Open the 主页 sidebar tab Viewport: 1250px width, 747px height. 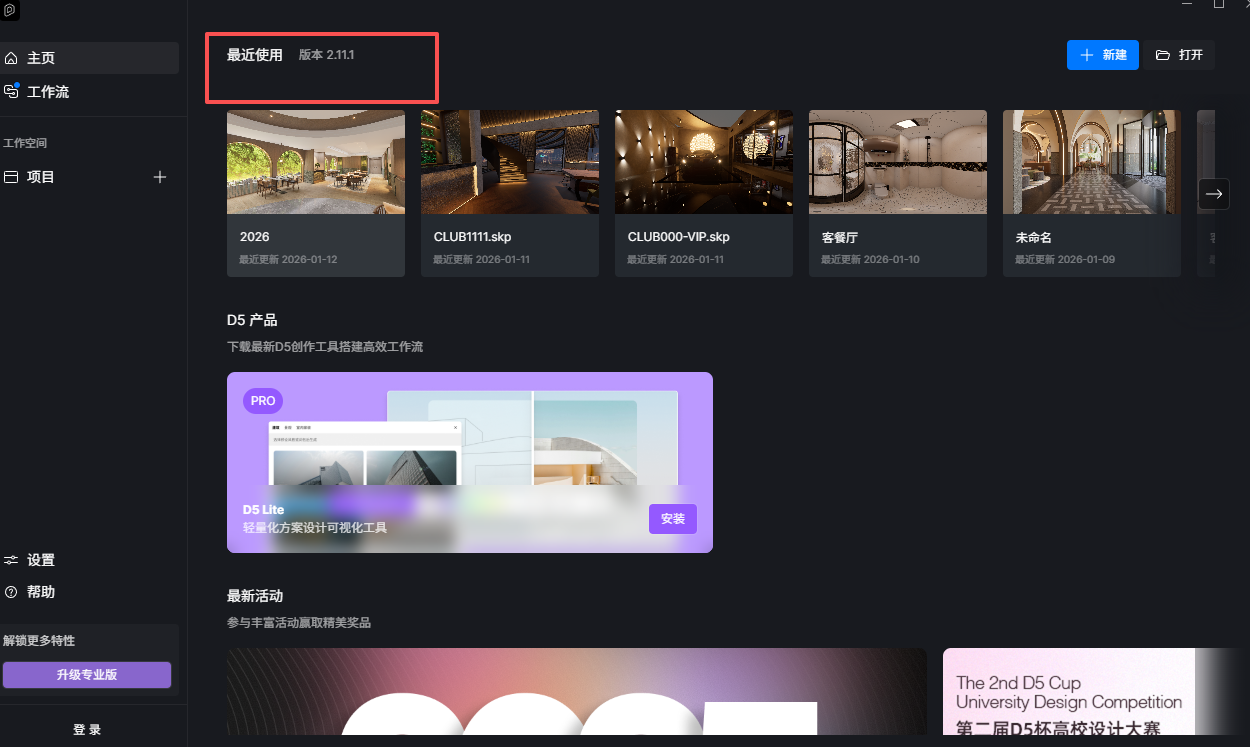(x=41, y=59)
